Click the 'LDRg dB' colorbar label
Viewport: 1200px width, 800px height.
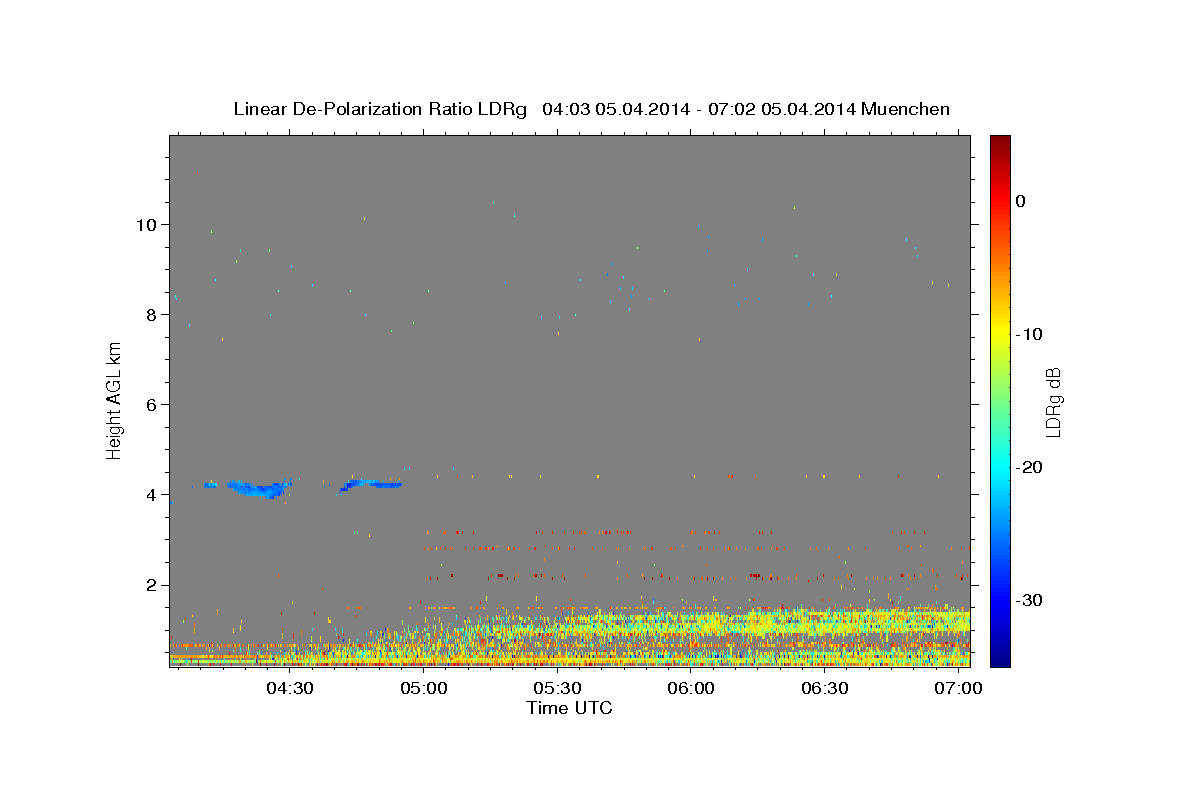[1052, 401]
